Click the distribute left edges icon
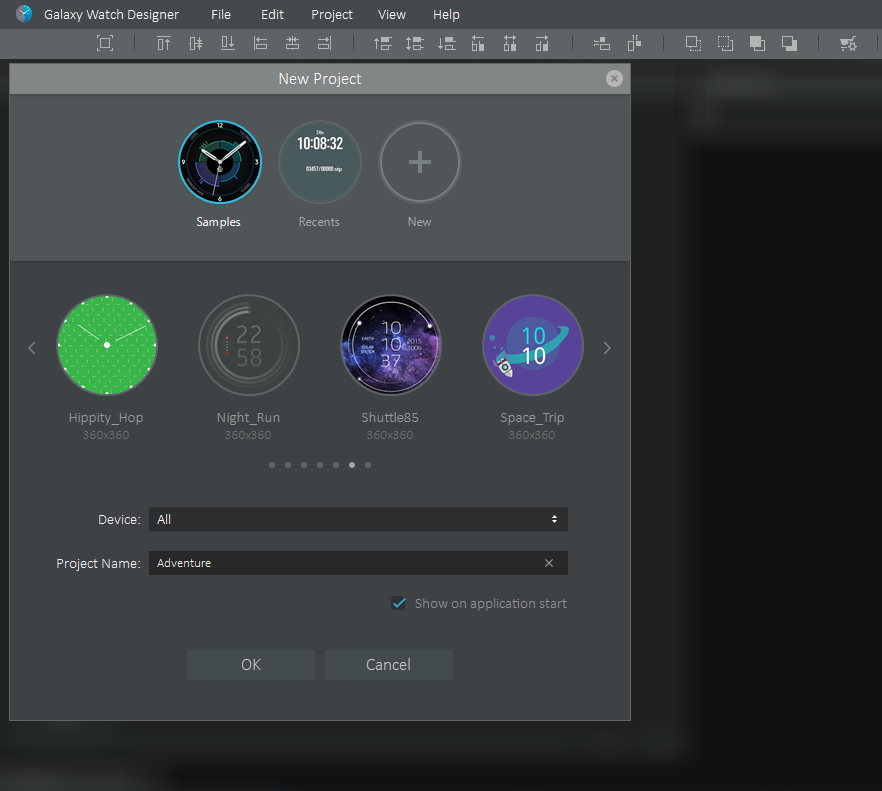The width and height of the screenshot is (882, 791). 478,43
